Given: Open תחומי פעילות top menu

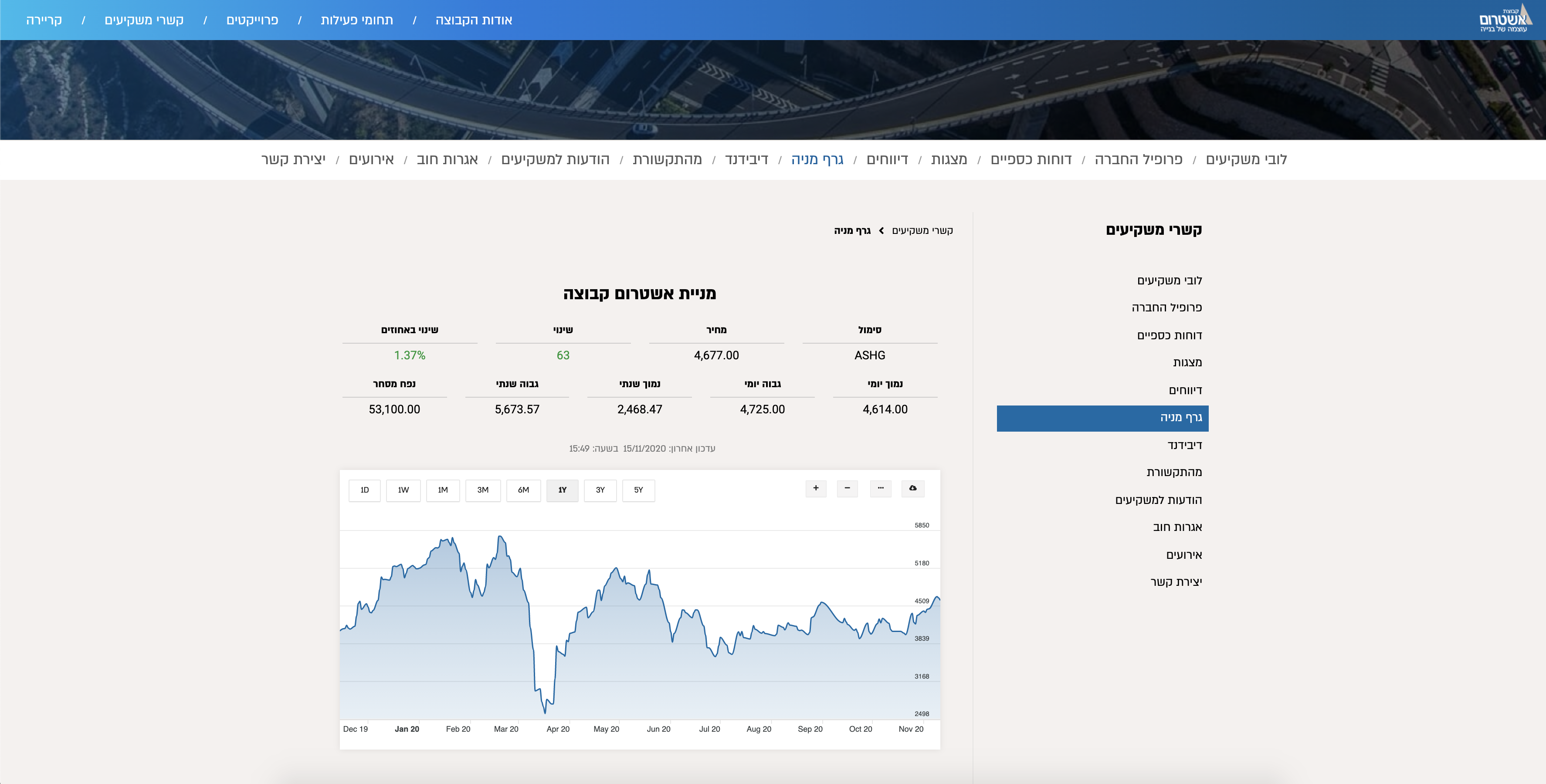Looking at the screenshot, I should click(x=357, y=20).
